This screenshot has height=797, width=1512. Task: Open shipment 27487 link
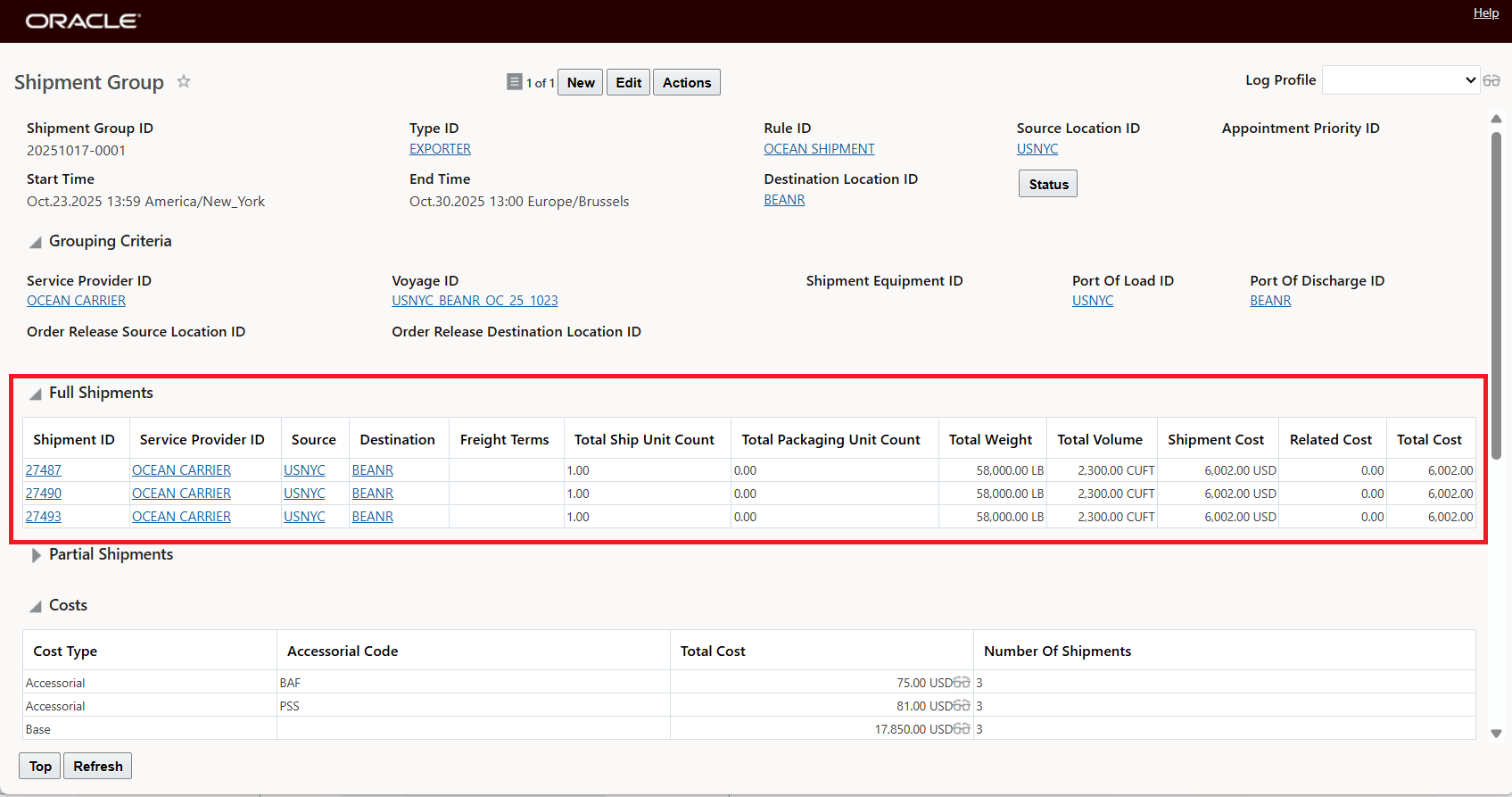[44, 470]
